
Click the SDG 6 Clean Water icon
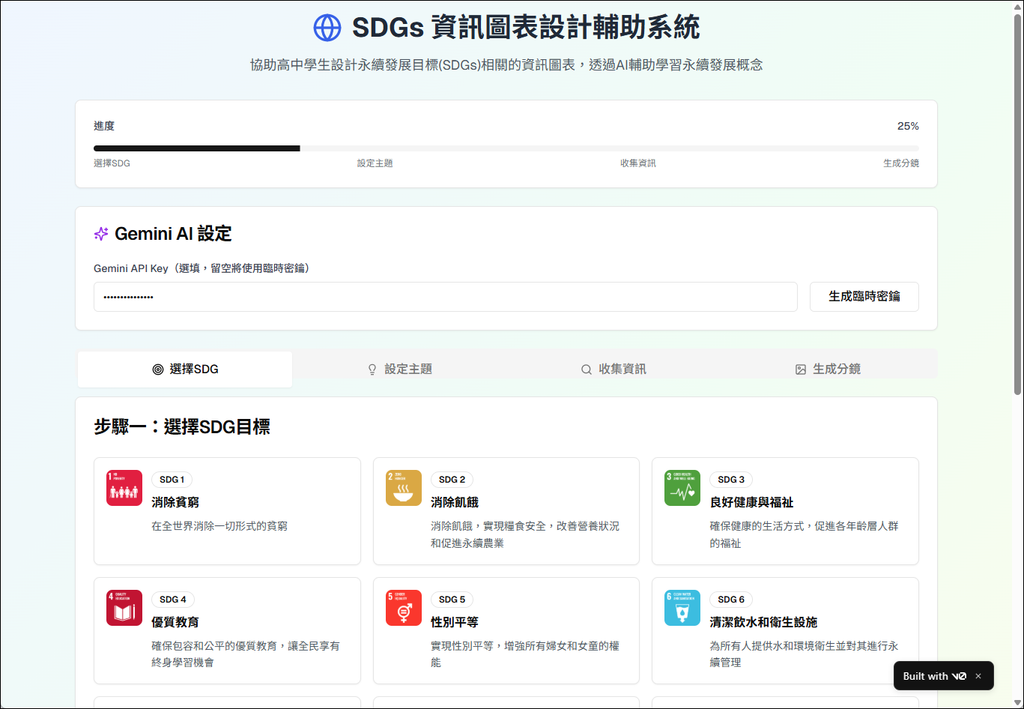click(x=682, y=608)
